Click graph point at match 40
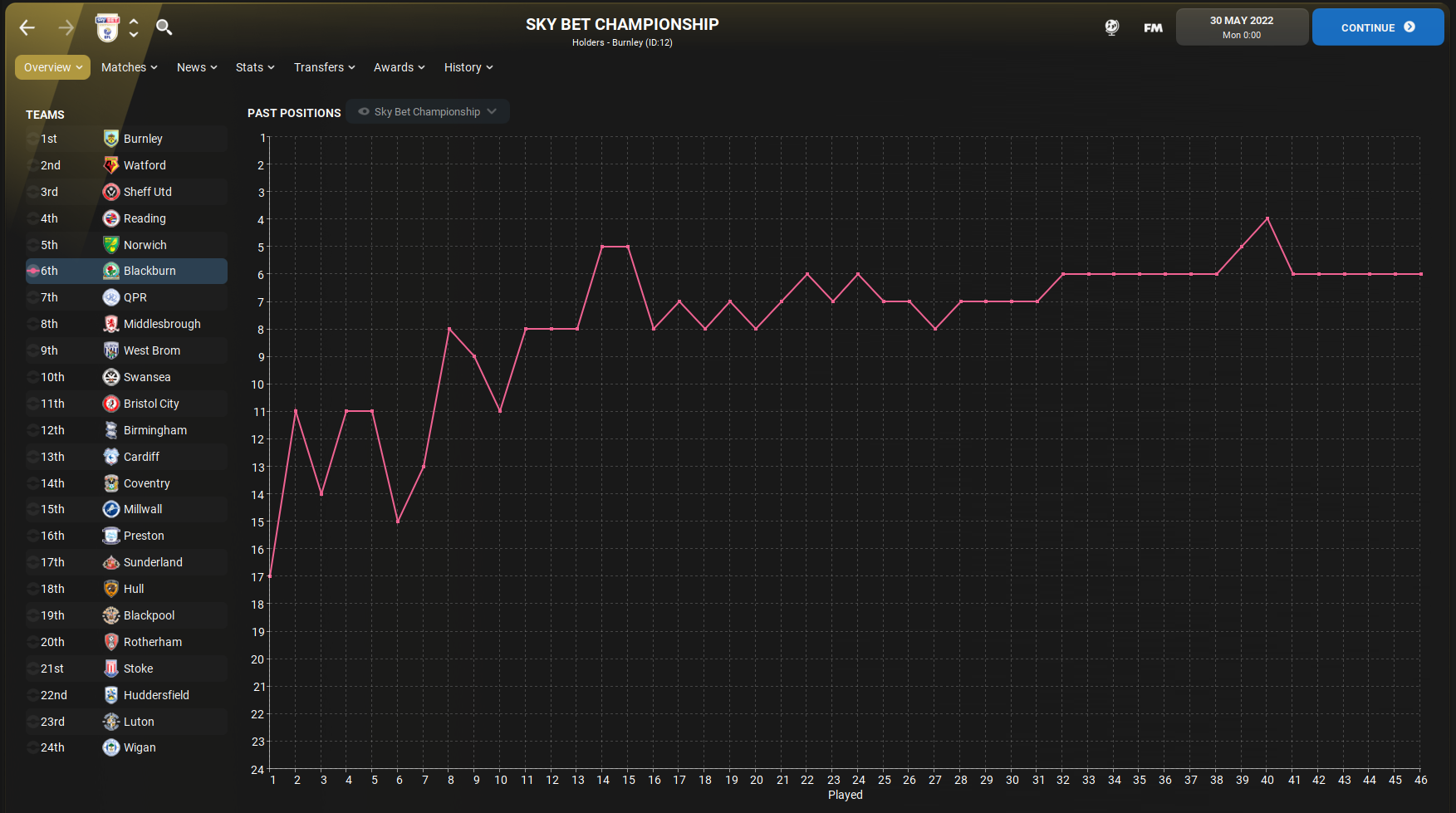 (1267, 218)
